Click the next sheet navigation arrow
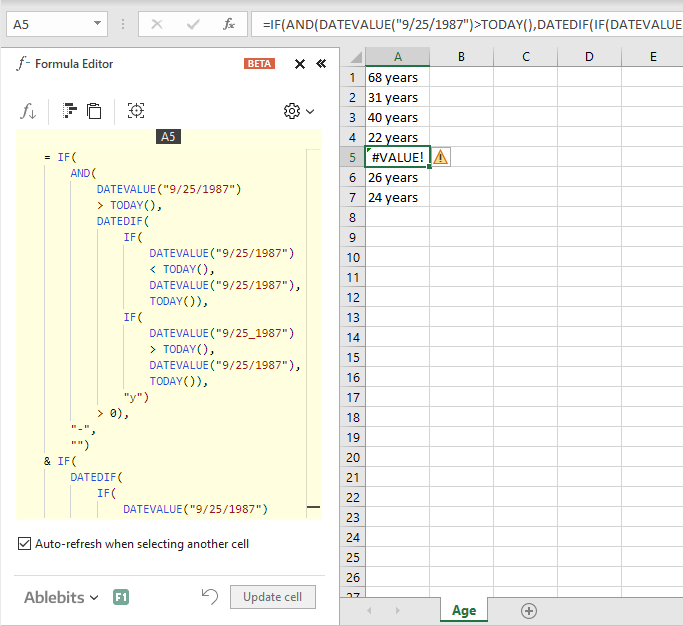 (397, 611)
